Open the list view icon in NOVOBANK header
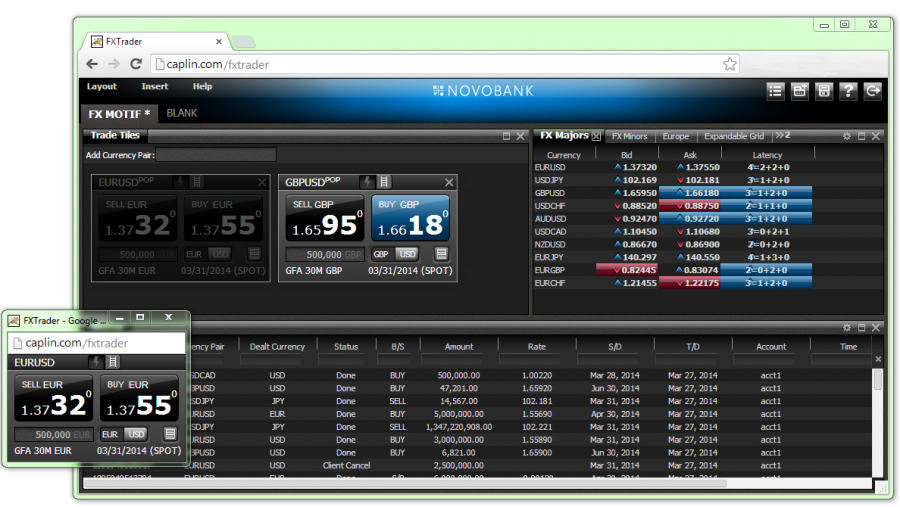 tap(775, 91)
